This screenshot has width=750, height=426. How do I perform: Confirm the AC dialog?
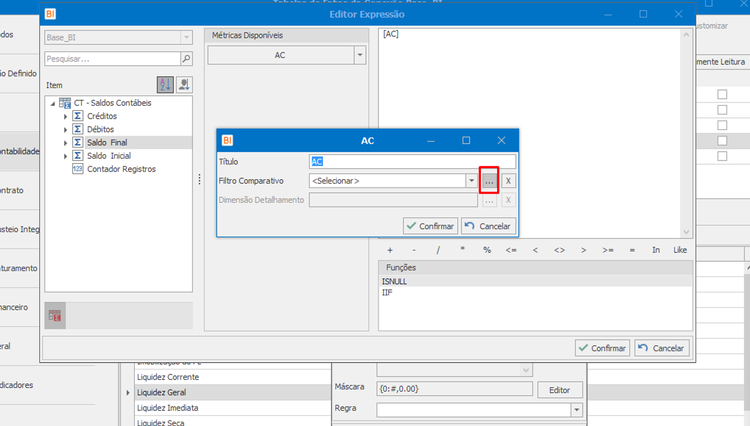(430, 226)
